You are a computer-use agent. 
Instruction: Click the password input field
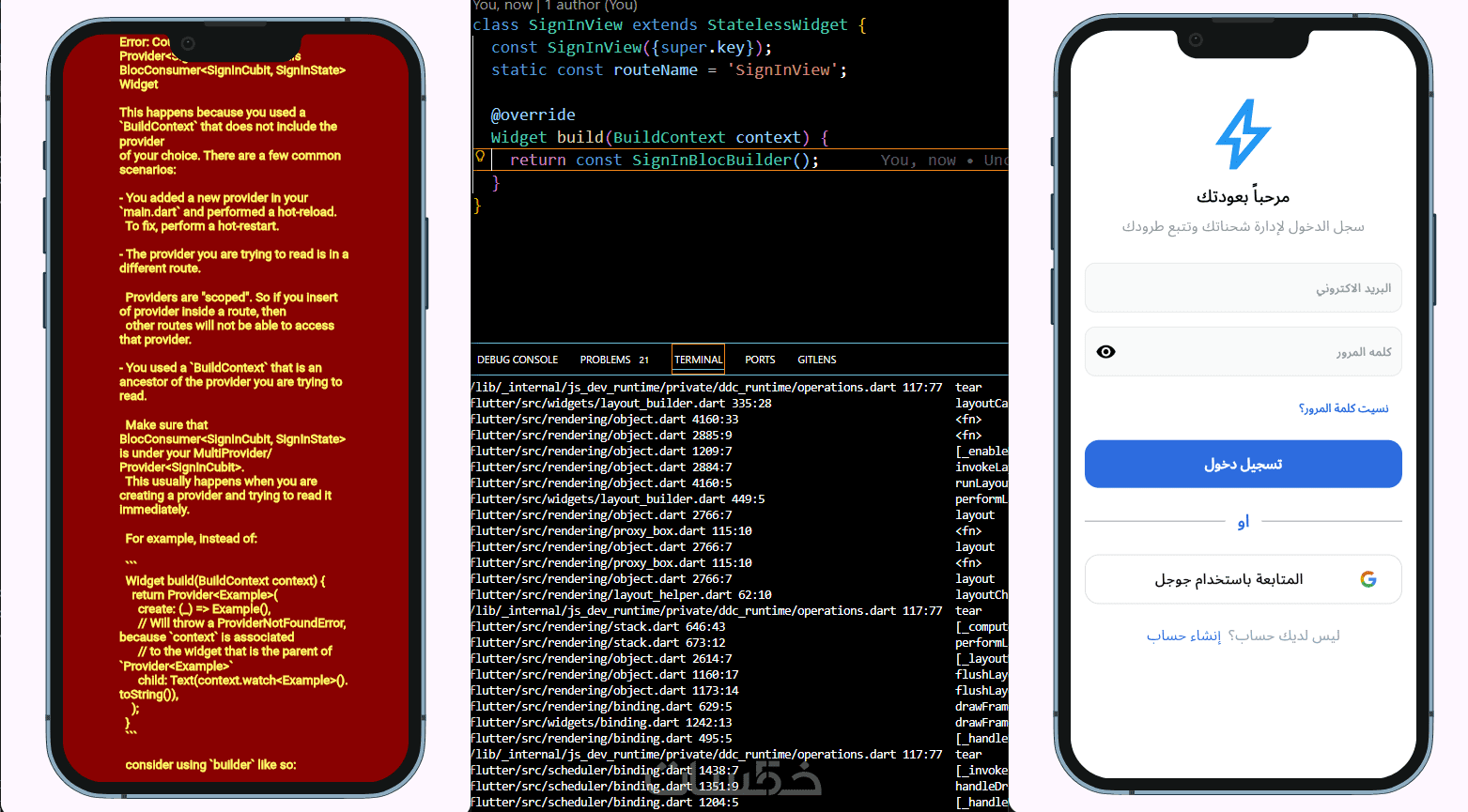[1243, 352]
